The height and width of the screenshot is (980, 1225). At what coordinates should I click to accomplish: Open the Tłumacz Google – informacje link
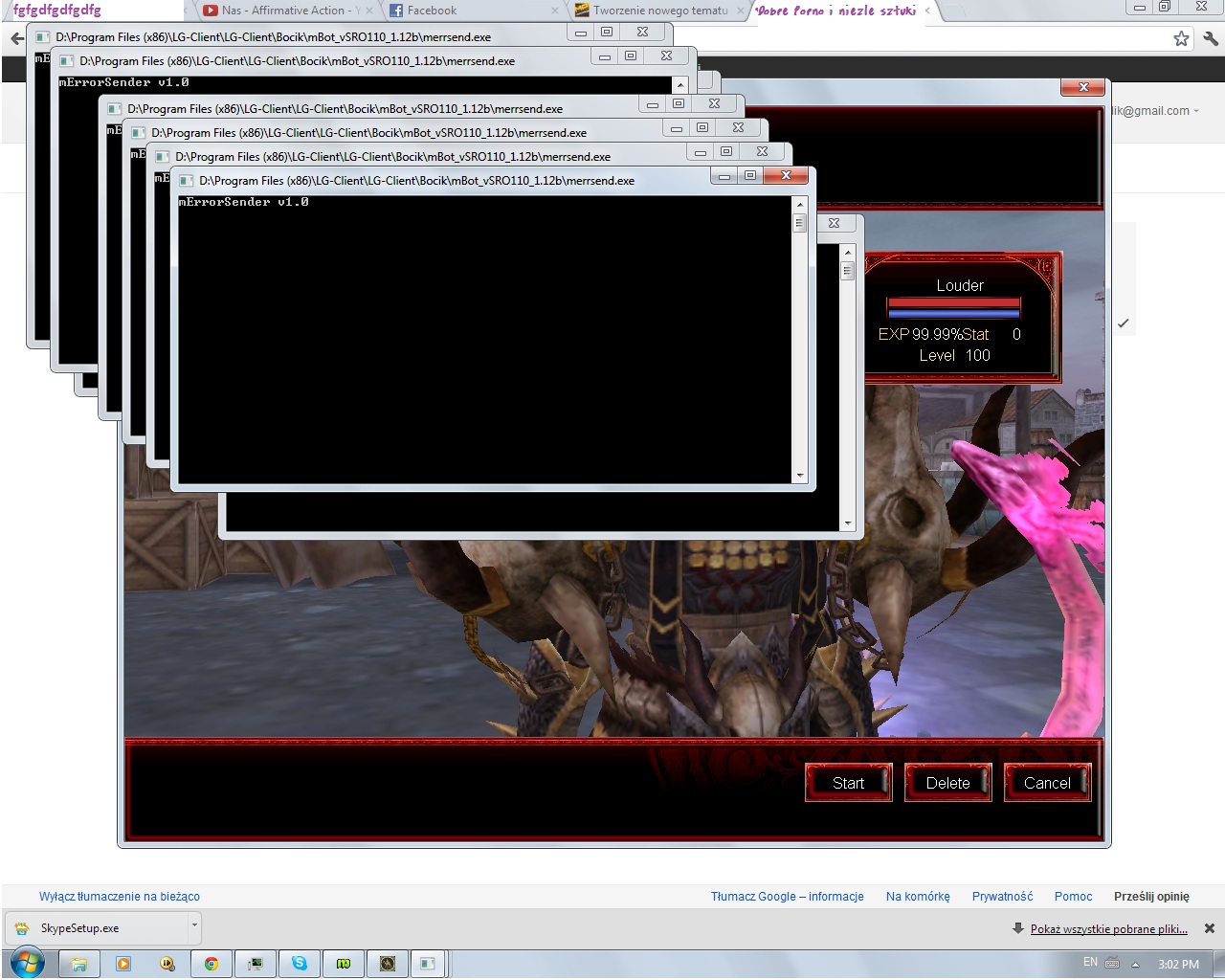tap(788, 897)
